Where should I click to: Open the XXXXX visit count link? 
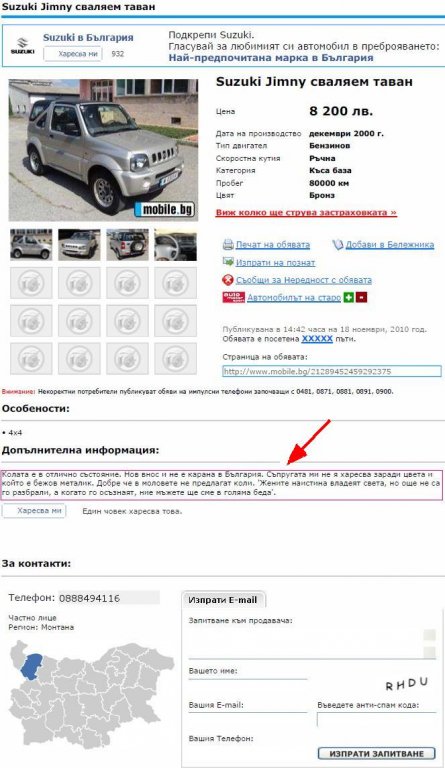(317, 338)
